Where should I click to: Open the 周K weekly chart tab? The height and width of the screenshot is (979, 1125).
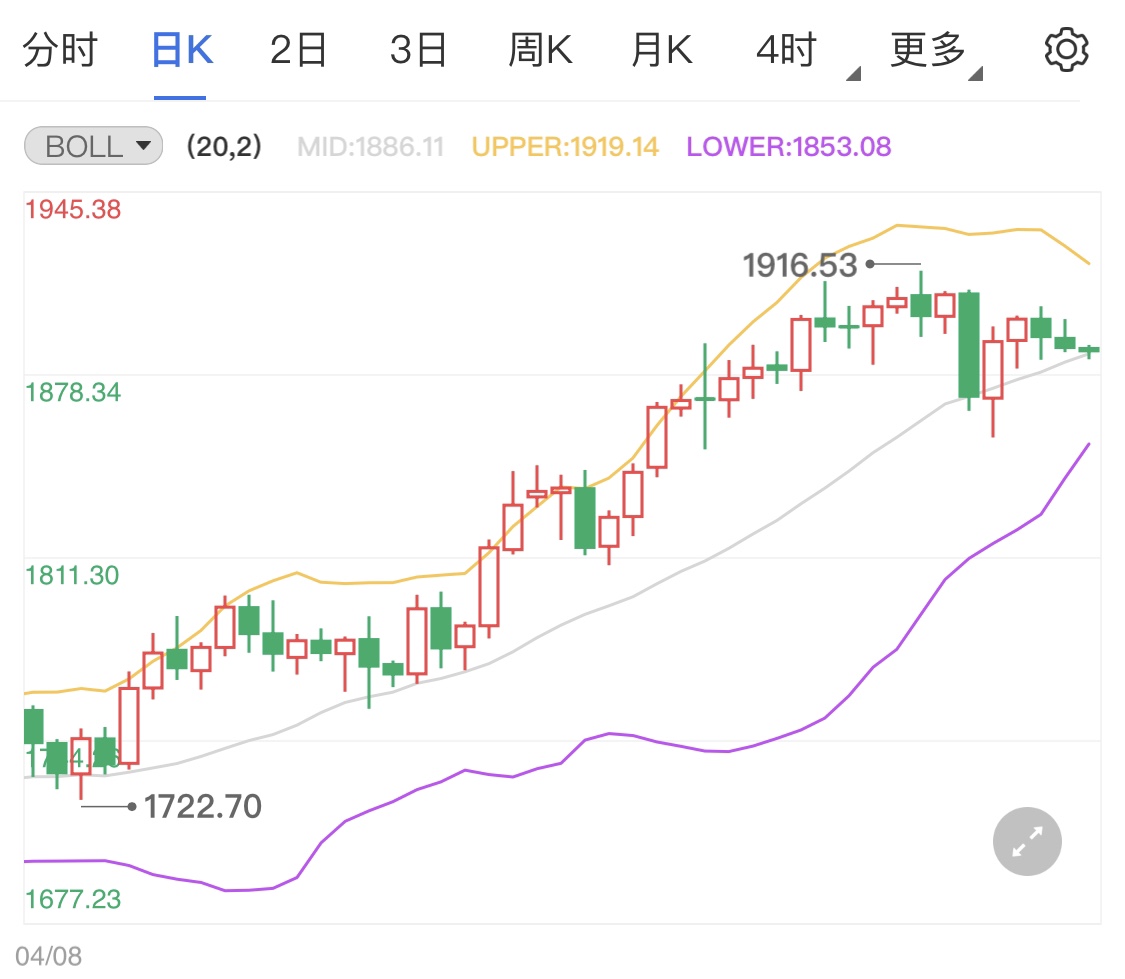540,50
